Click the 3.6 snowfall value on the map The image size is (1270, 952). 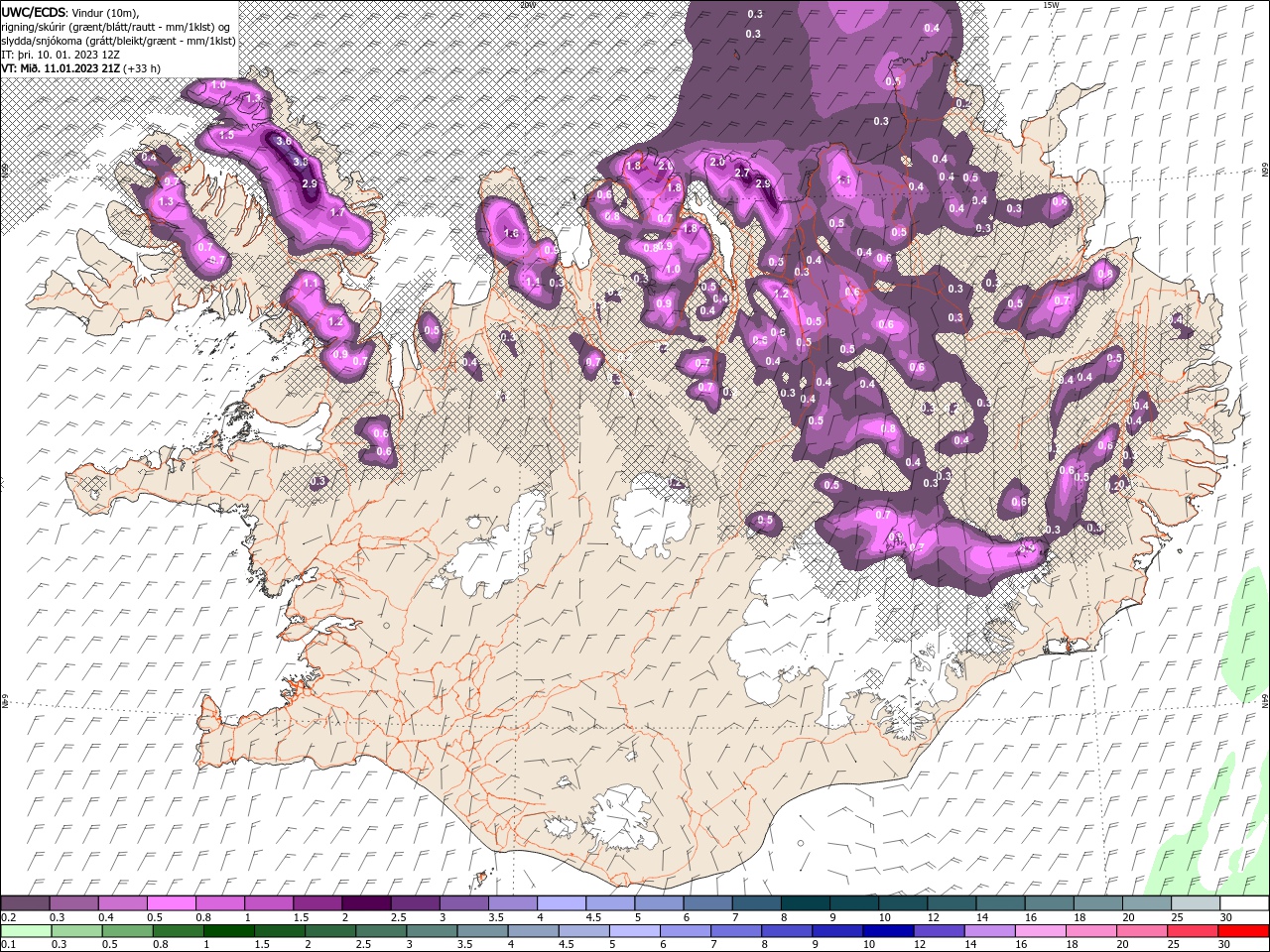pos(284,141)
